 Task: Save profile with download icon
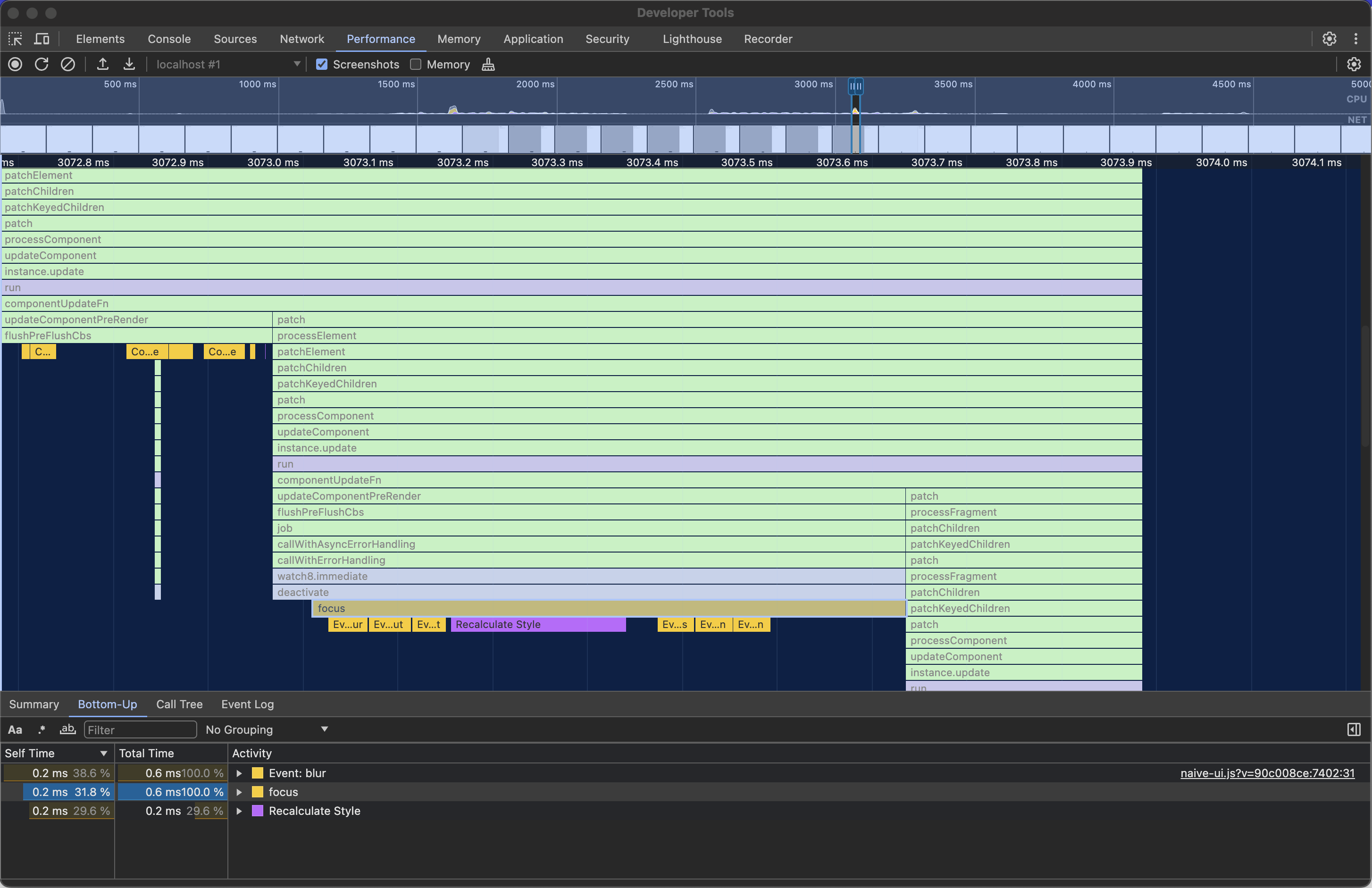tap(129, 65)
